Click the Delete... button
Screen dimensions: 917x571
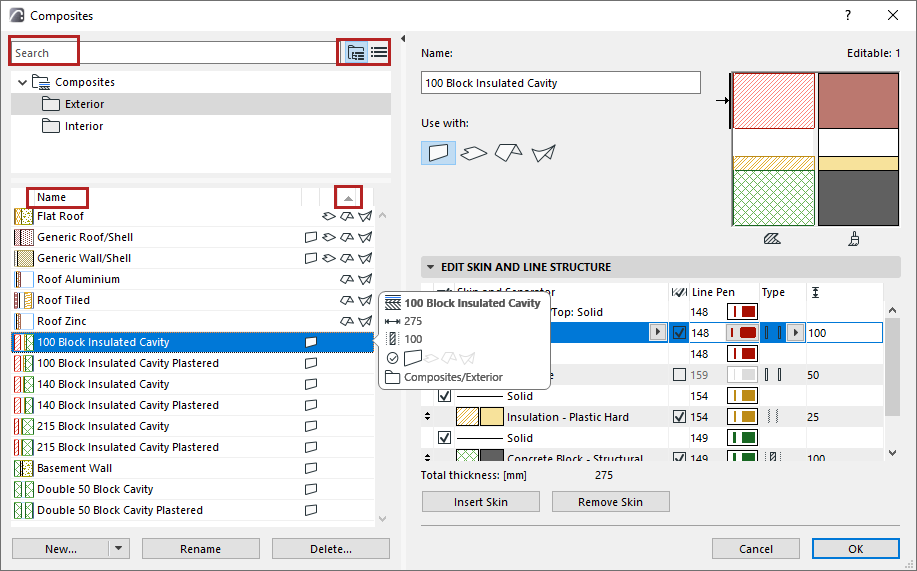click(x=330, y=549)
